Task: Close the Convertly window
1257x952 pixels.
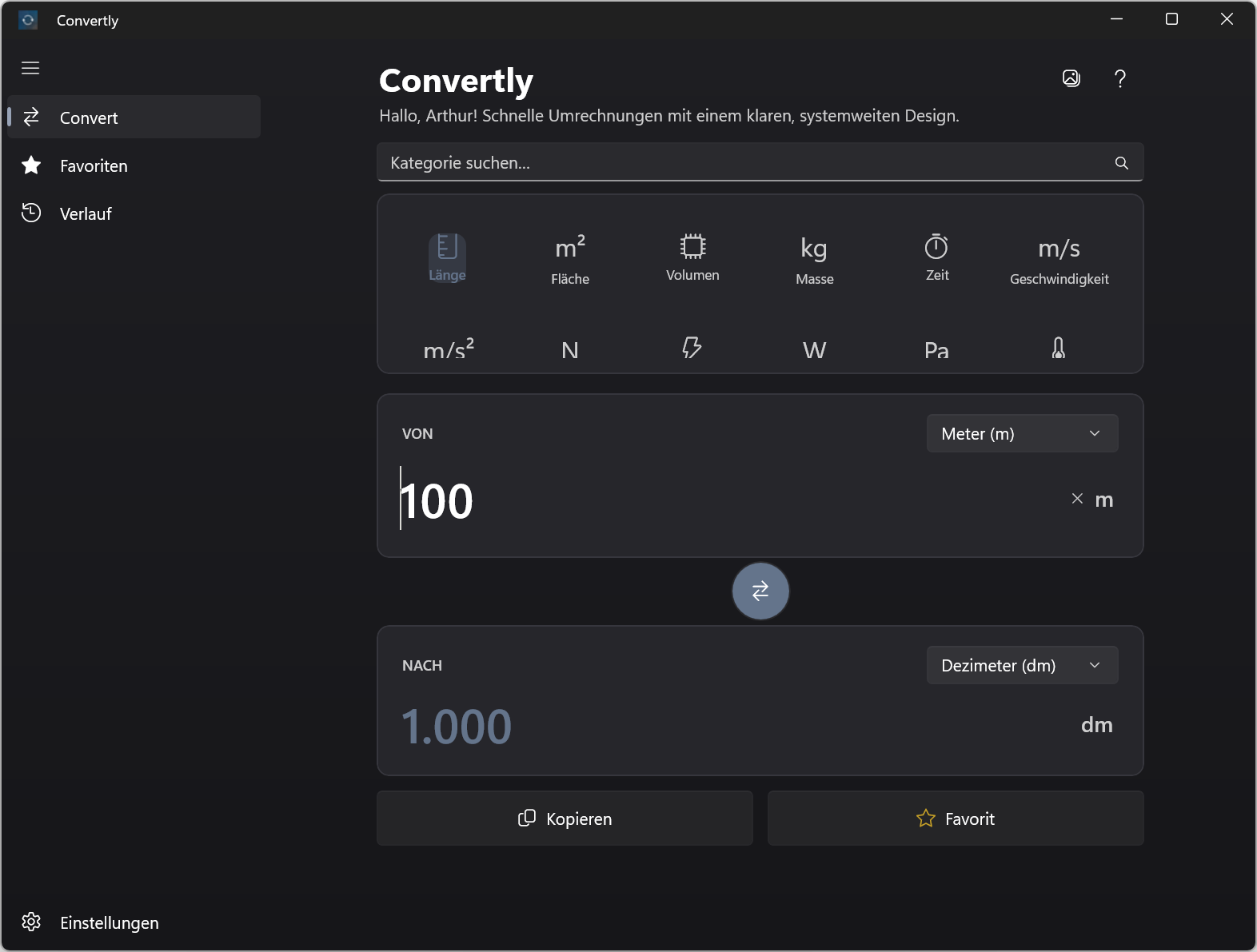Action: [x=1227, y=19]
